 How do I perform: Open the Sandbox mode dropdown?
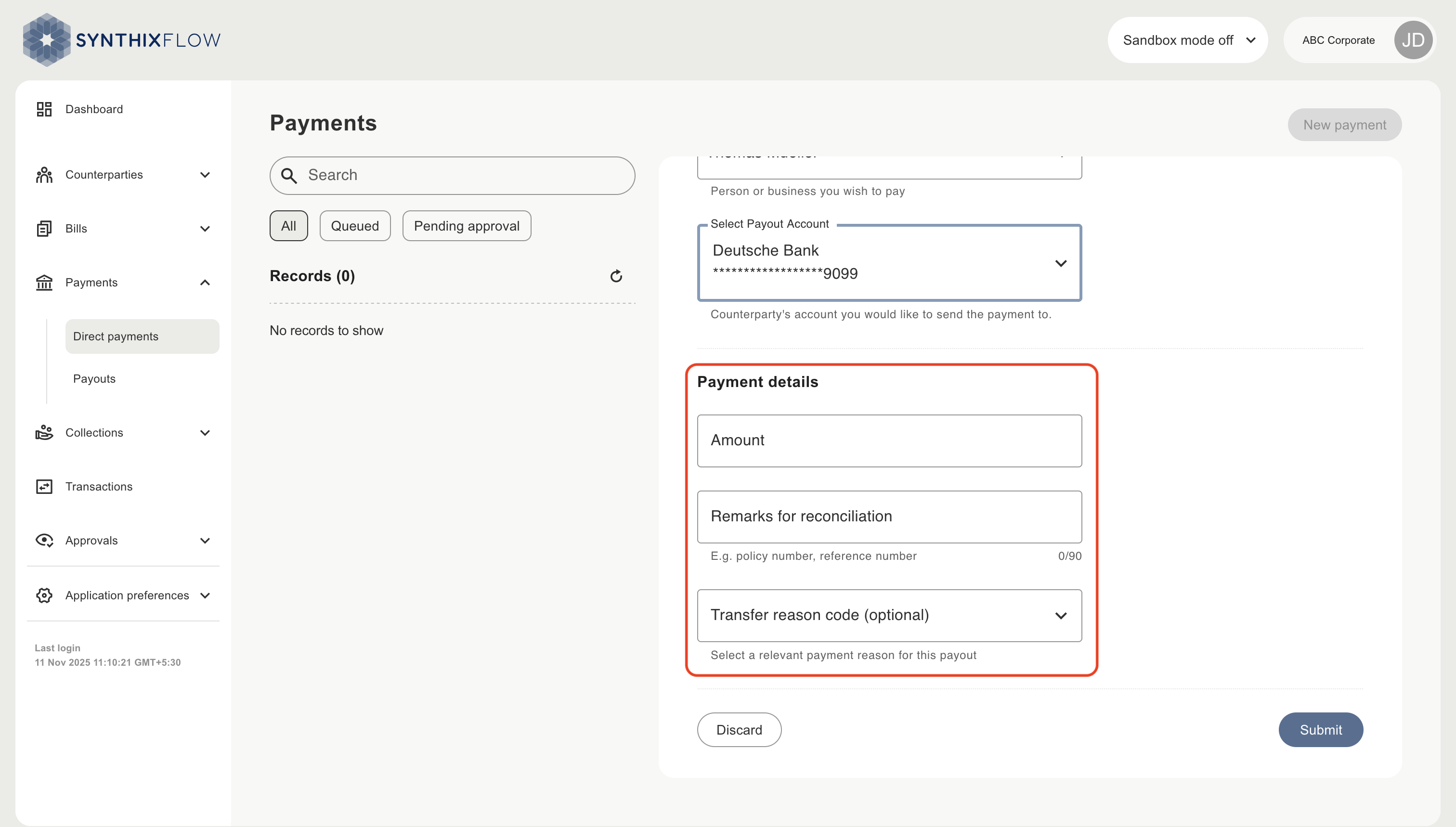point(1187,40)
